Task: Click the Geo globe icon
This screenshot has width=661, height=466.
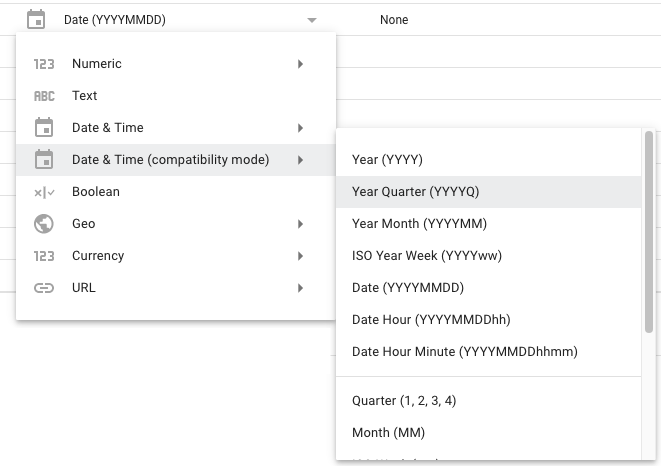Action: tap(44, 224)
